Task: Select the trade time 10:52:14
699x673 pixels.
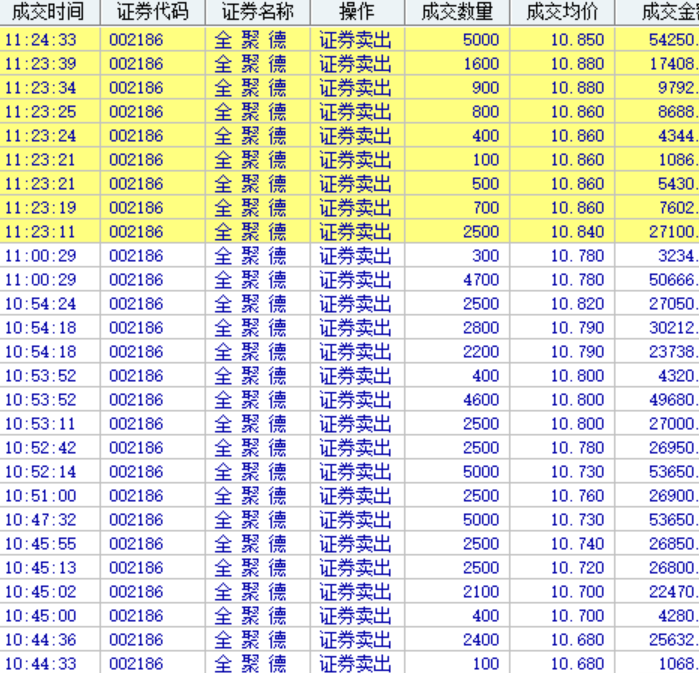Action: pyautogui.click(x=40, y=472)
